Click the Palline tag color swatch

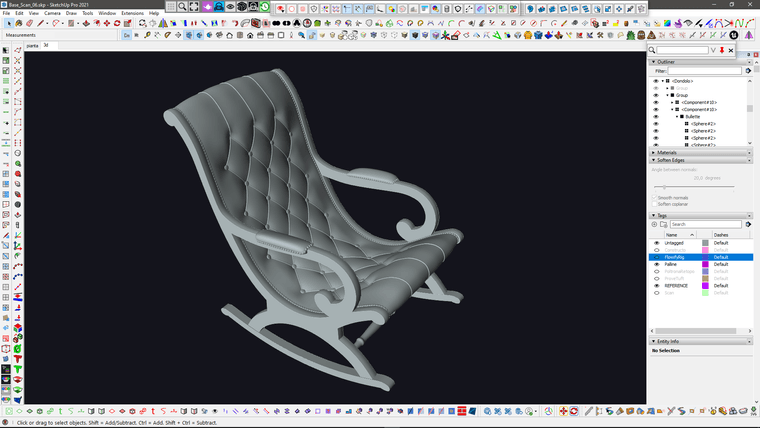705,264
